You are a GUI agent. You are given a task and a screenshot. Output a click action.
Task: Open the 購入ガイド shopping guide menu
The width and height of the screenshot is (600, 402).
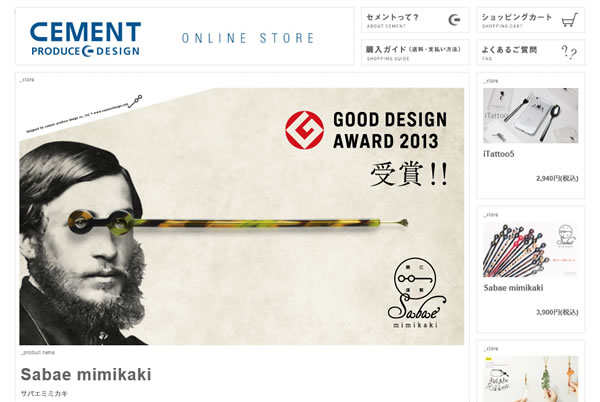415,52
